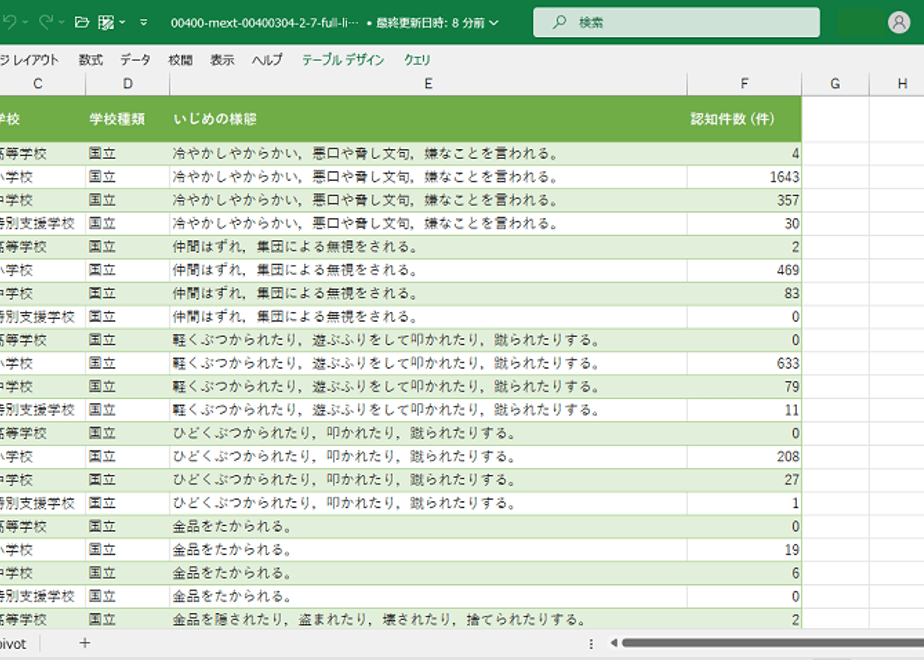Select the cell with value 30
Viewport: 924px width, 660px height.
tap(744, 223)
